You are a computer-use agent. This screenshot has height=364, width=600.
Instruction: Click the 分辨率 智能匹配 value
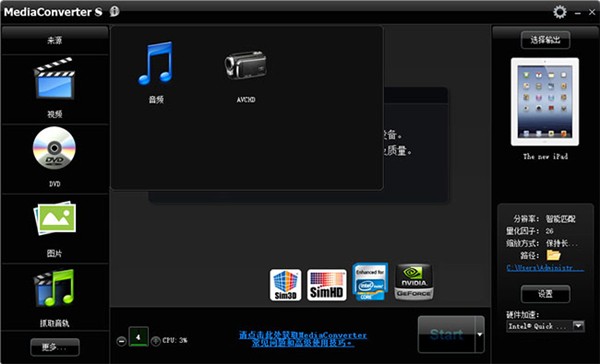click(561, 219)
